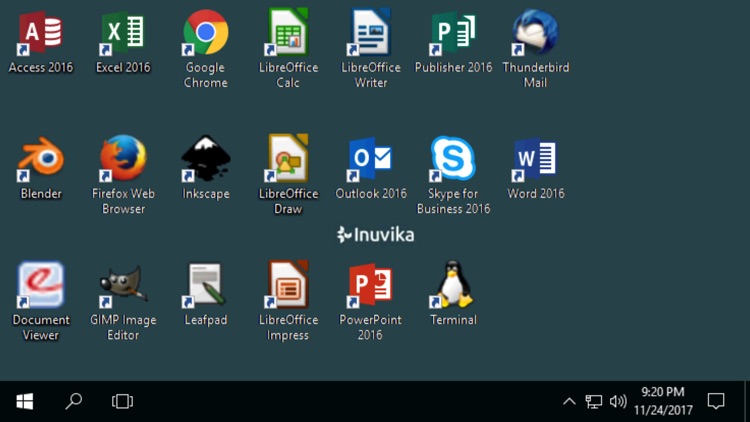
Task: Open the Document Viewer icon
Action: 41,285
